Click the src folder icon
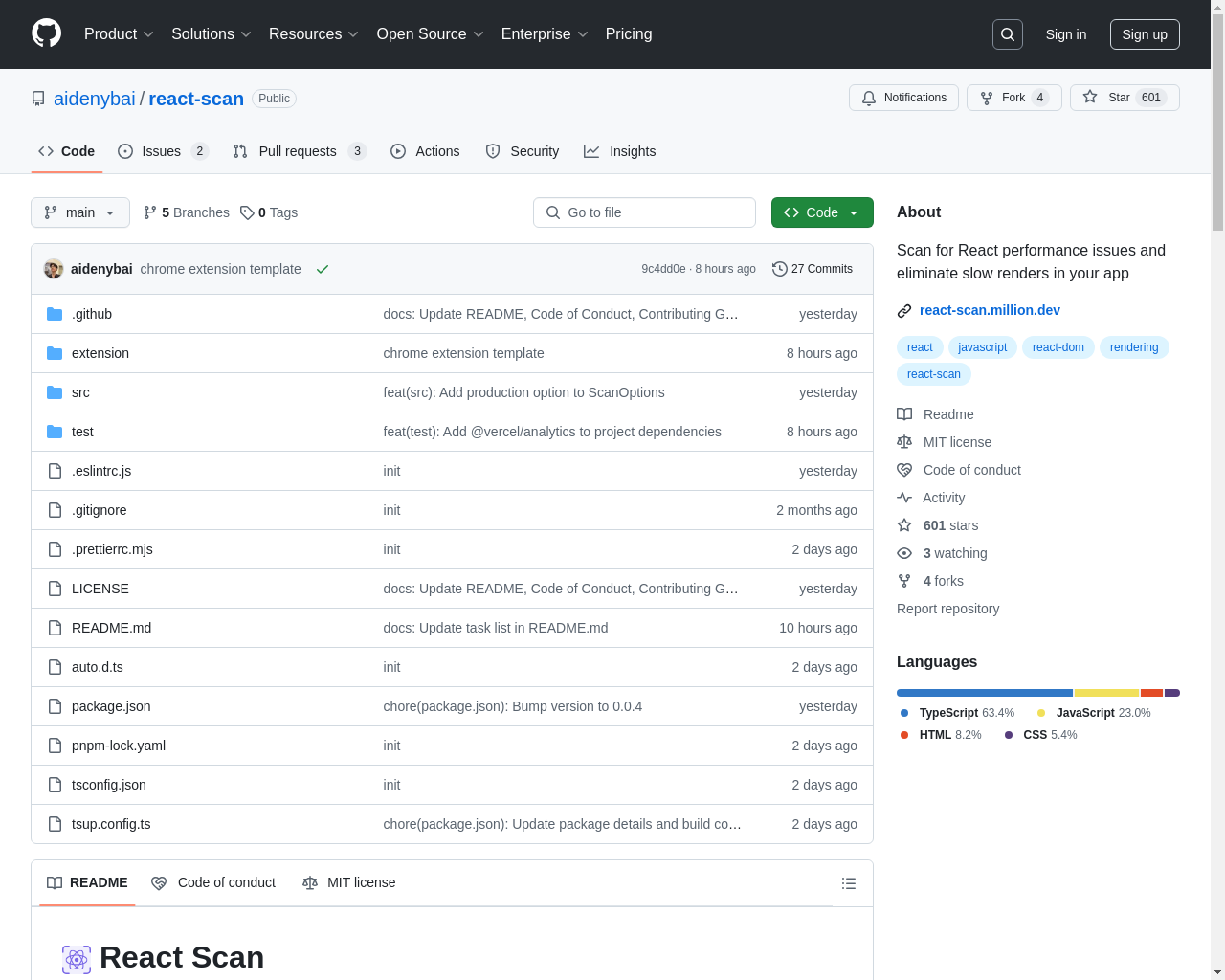This screenshot has width=1225, height=980. [55, 392]
